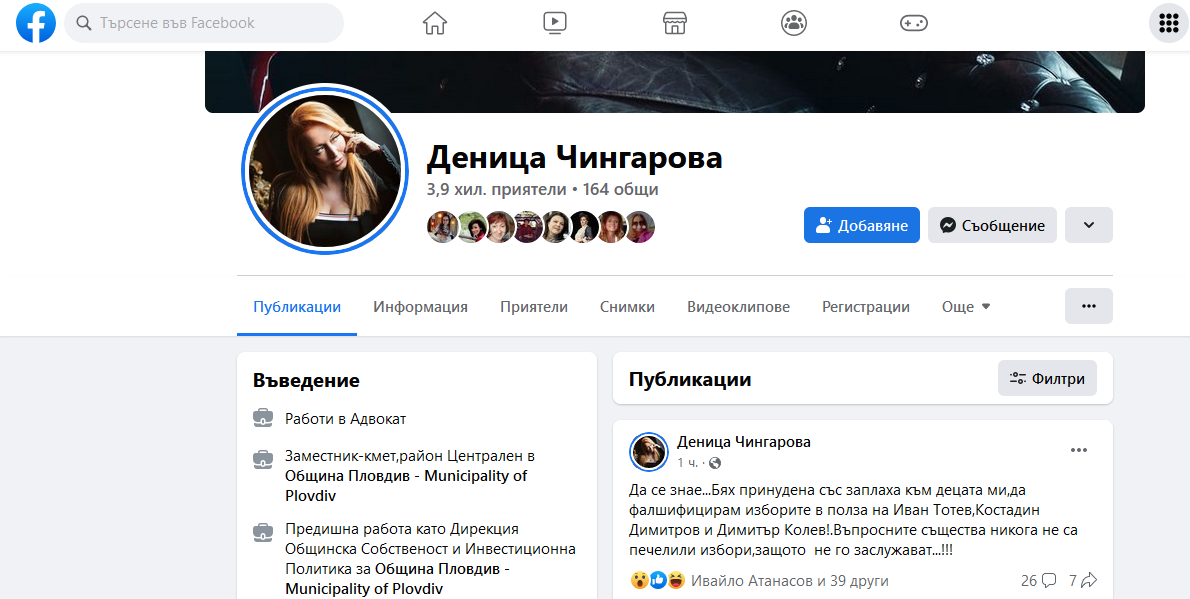Click the cover photo banner
This screenshot has height=599, width=1190.
point(675,82)
